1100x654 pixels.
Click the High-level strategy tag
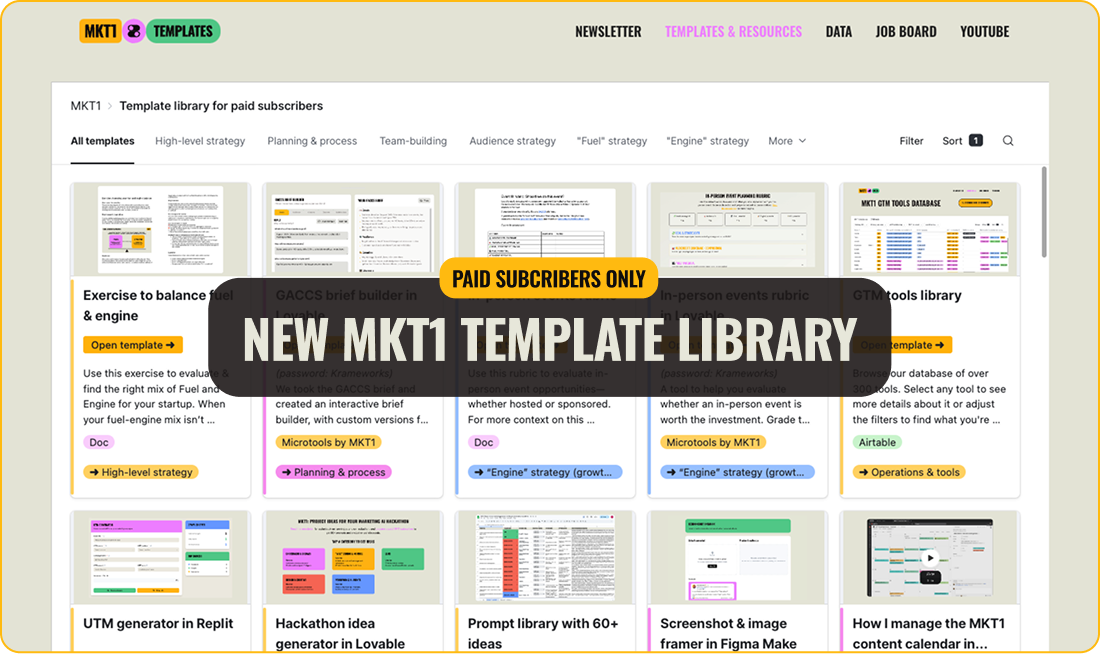coord(141,472)
